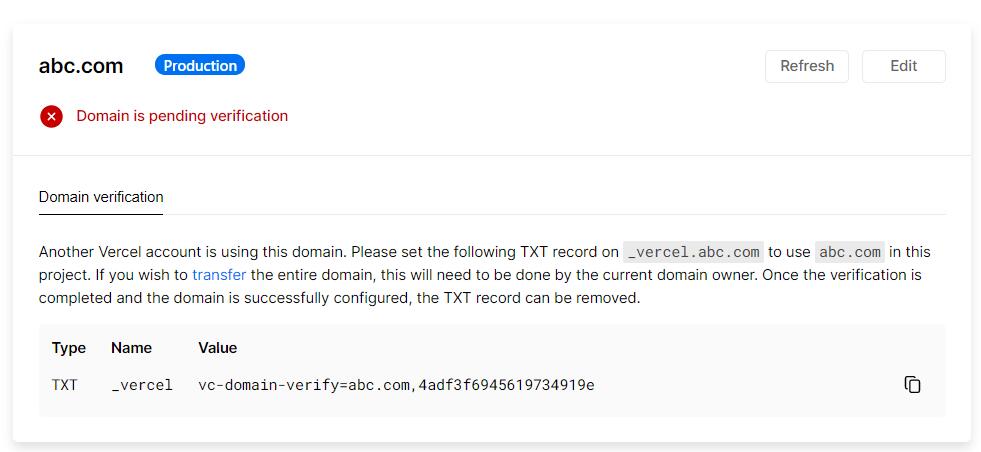This screenshot has width=981, height=452.
Task: Click the Production badge
Action: pos(200,66)
